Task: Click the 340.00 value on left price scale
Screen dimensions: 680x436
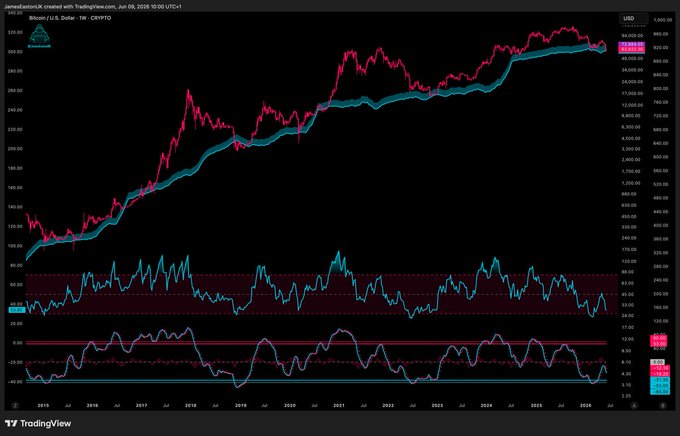Action: pyautogui.click(x=15, y=13)
